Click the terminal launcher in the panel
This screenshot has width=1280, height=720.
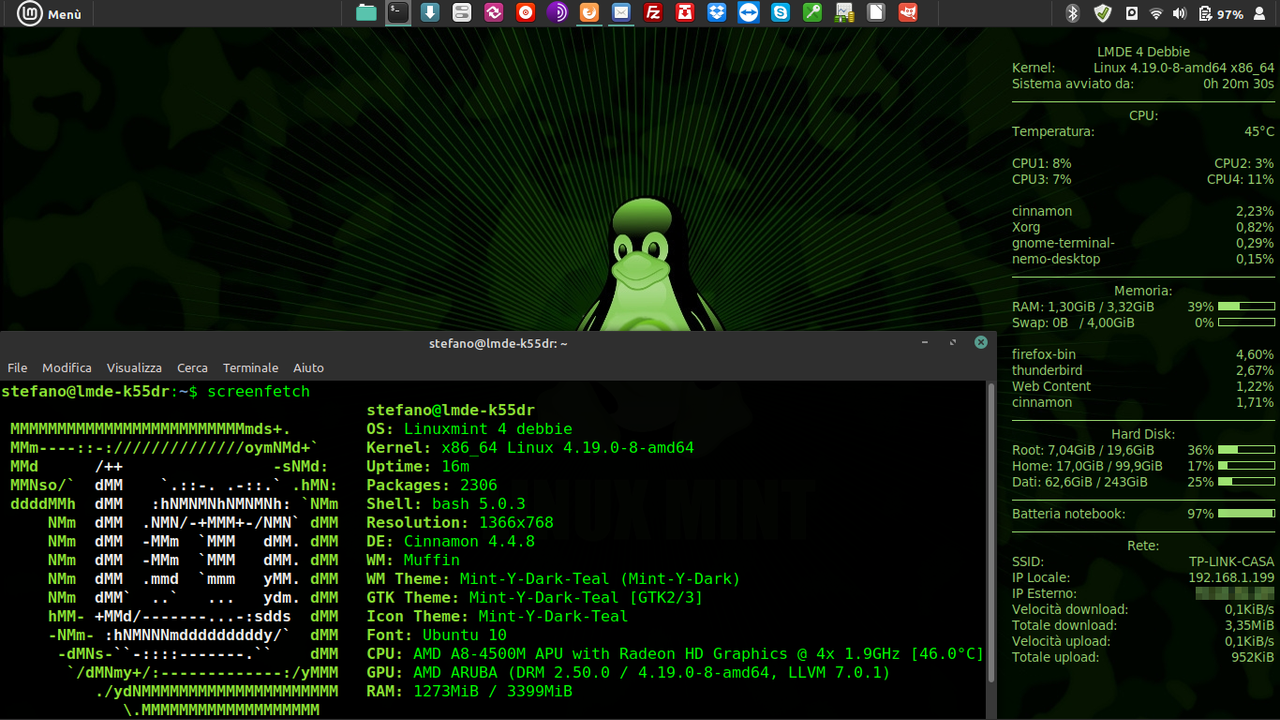point(398,13)
